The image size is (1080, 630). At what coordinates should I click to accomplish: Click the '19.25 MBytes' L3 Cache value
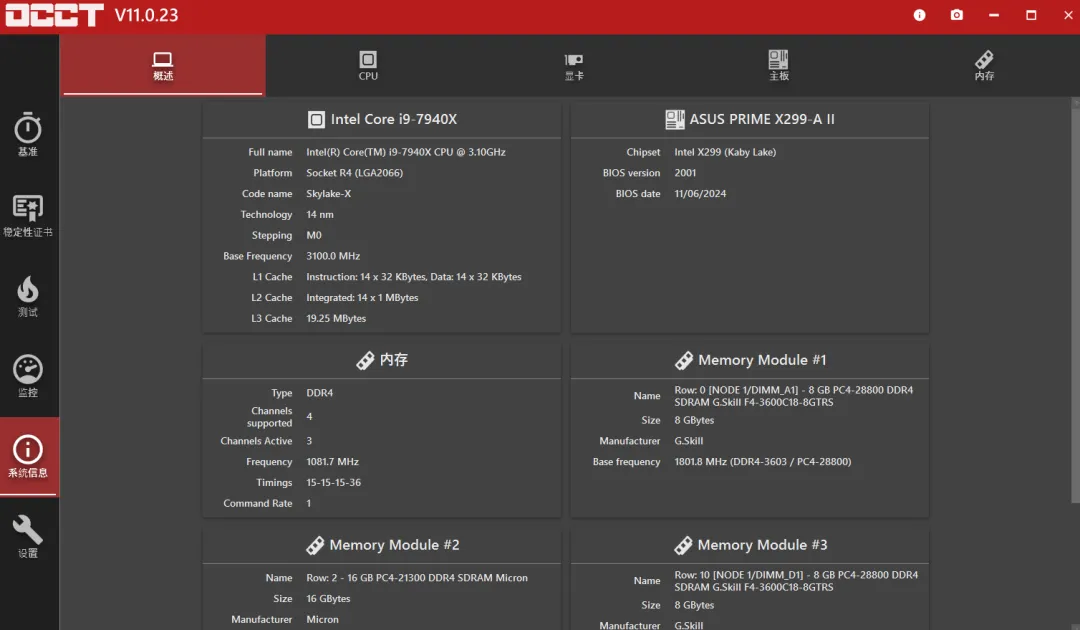(336, 318)
